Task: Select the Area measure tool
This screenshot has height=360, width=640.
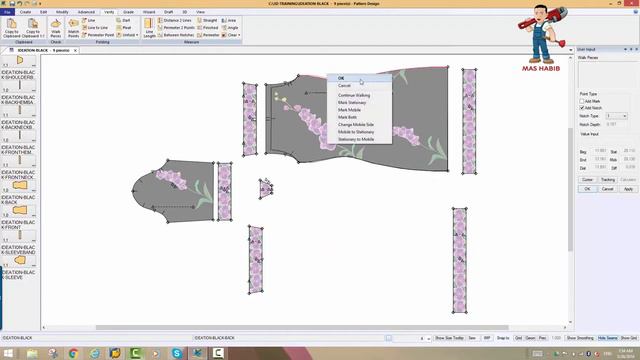Action: tap(229, 20)
